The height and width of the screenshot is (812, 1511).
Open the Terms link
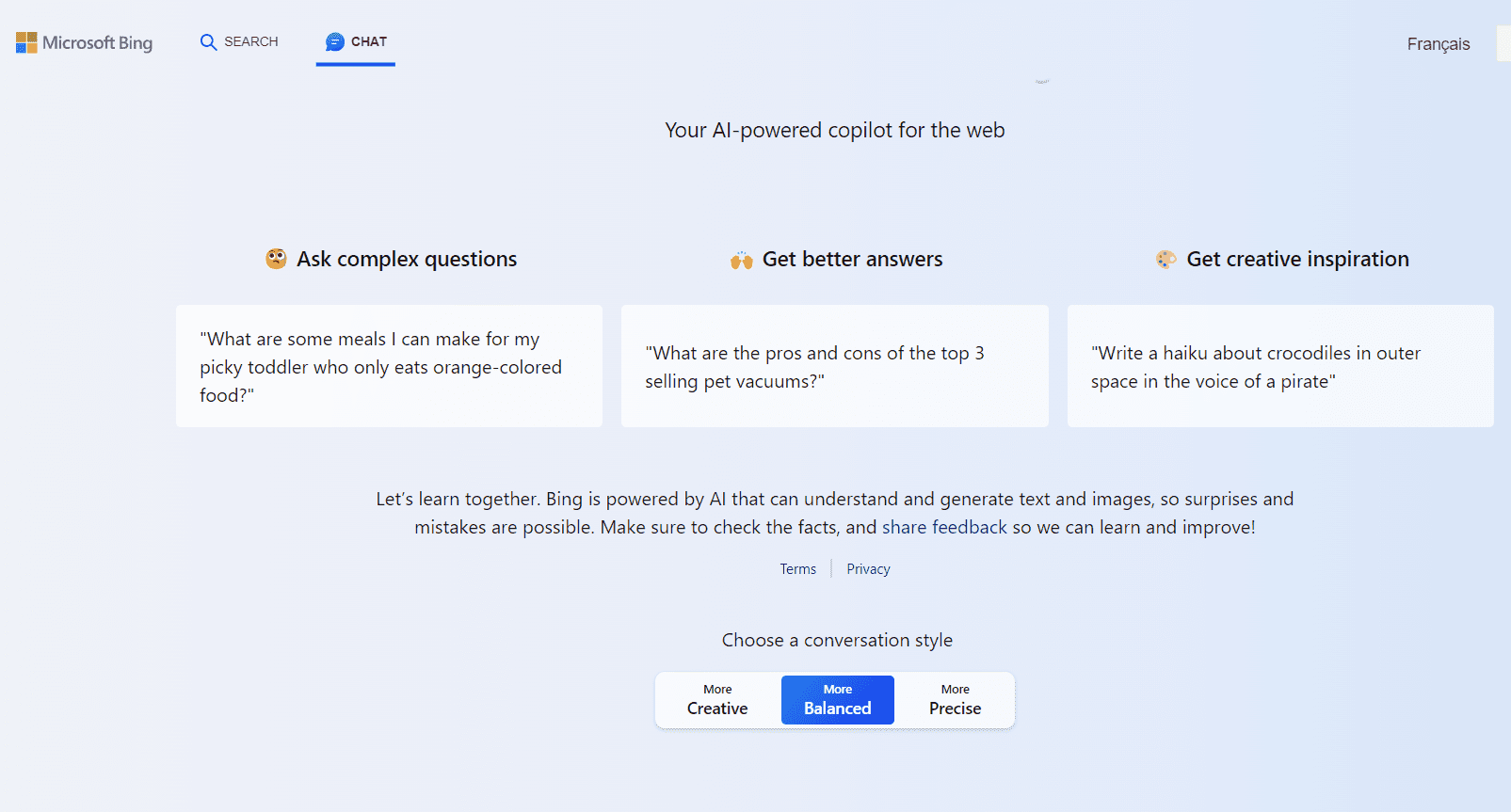coord(797,569)
